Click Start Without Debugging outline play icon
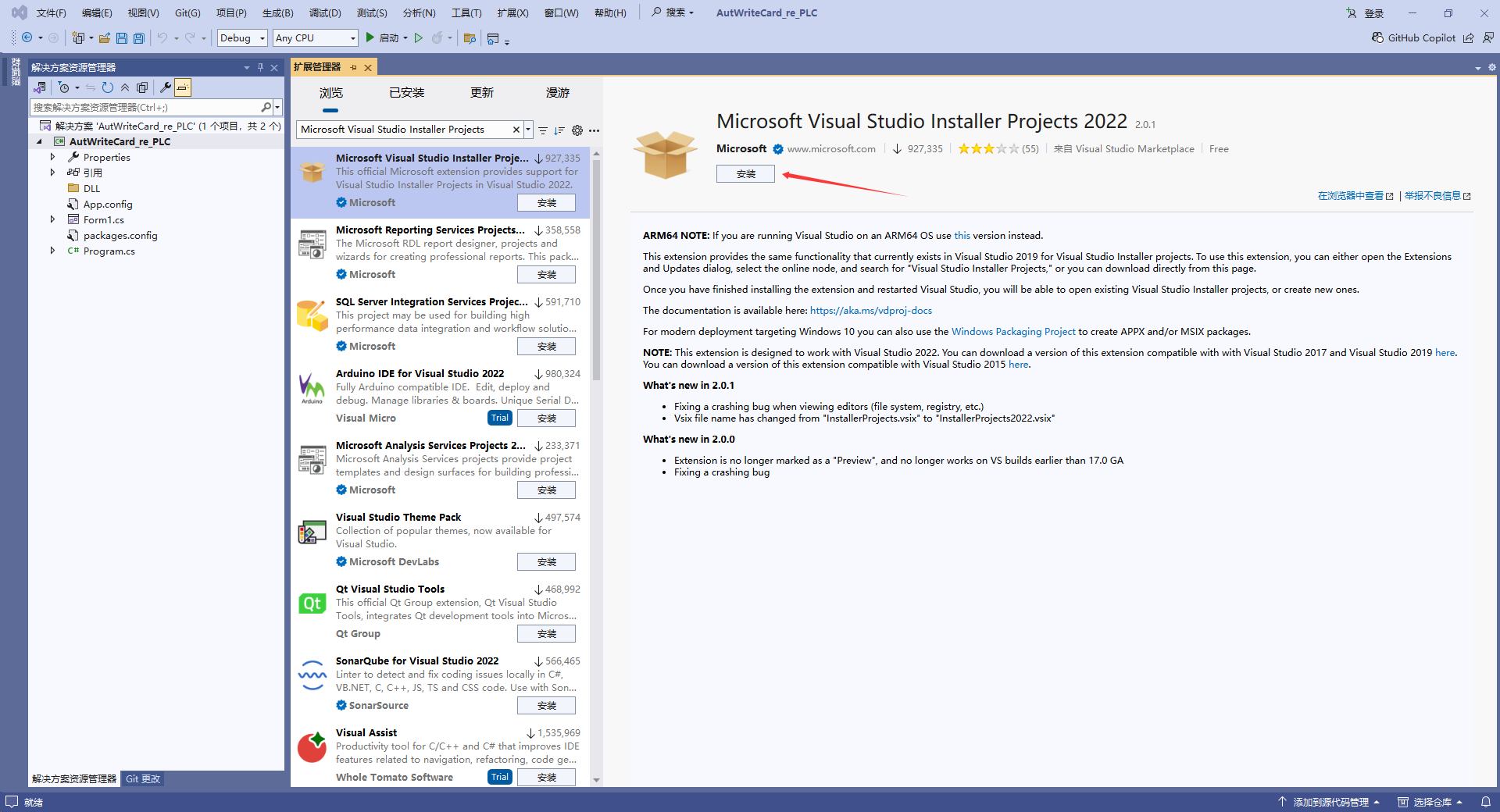 [419, 37]
